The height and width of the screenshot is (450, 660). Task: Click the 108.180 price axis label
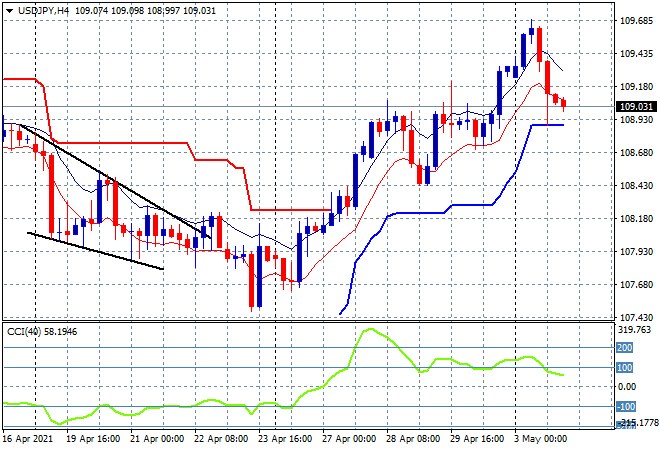pyautogui.click(x=636, y=218)
